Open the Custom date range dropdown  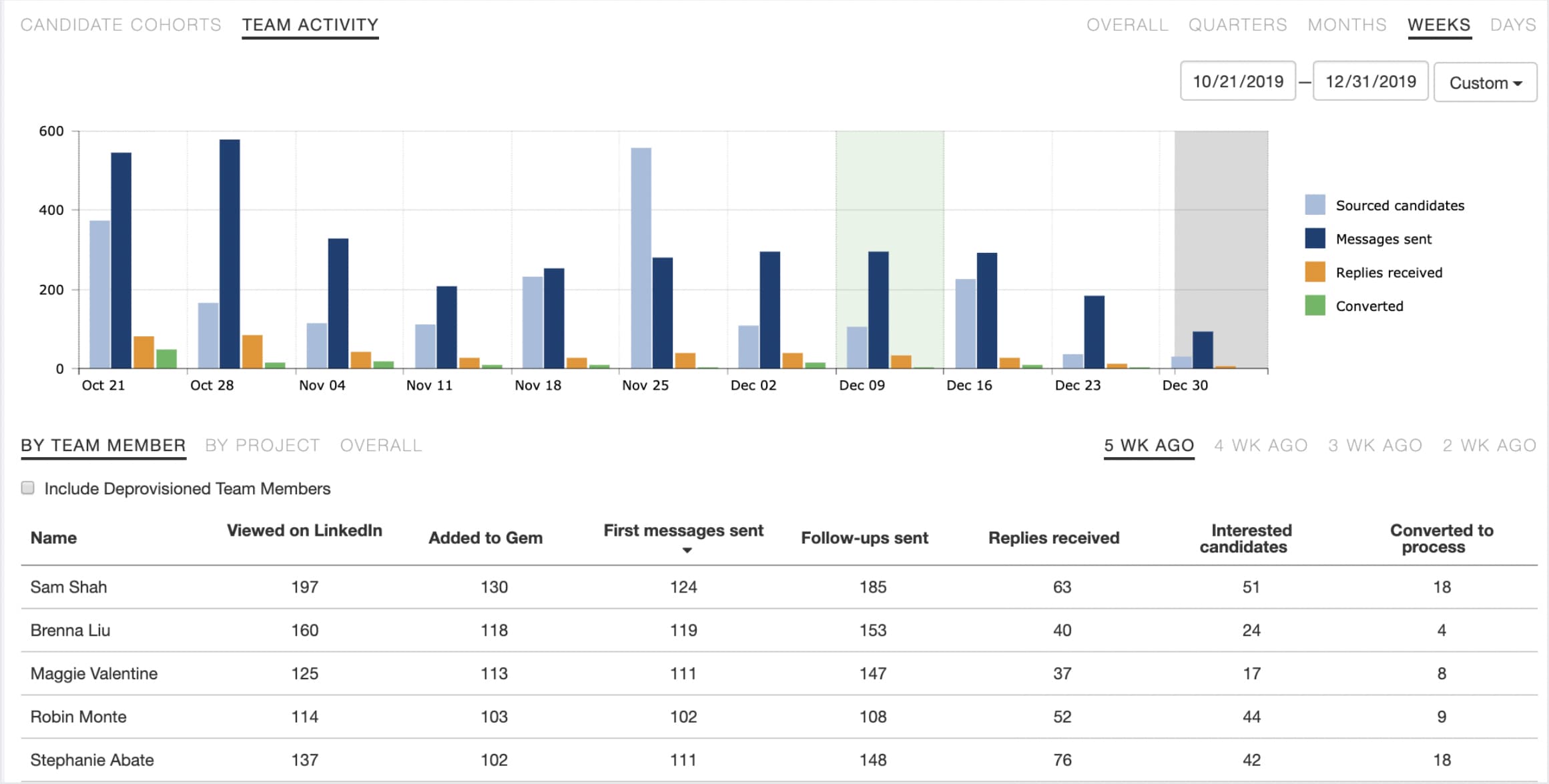pos(1484,82)
